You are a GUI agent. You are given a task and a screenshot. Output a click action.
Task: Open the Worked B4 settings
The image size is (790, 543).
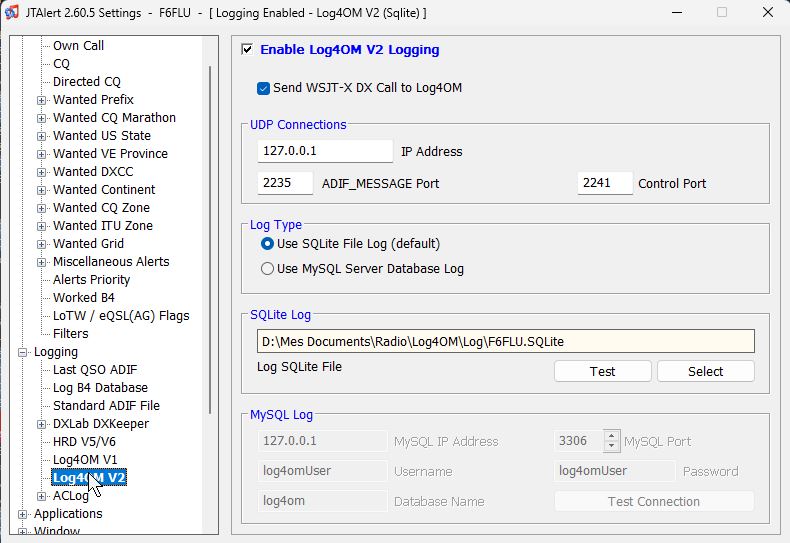84,298
